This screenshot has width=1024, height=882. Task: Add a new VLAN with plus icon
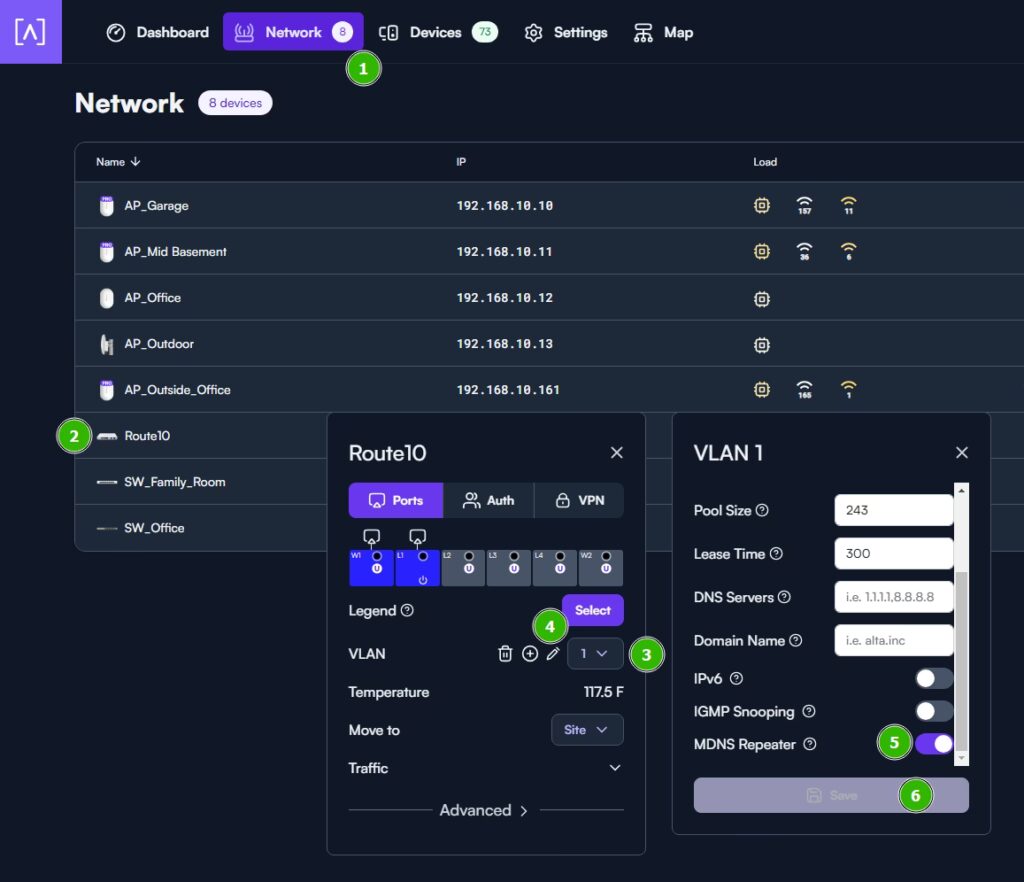pyautogui.click(x=530, y=654)
